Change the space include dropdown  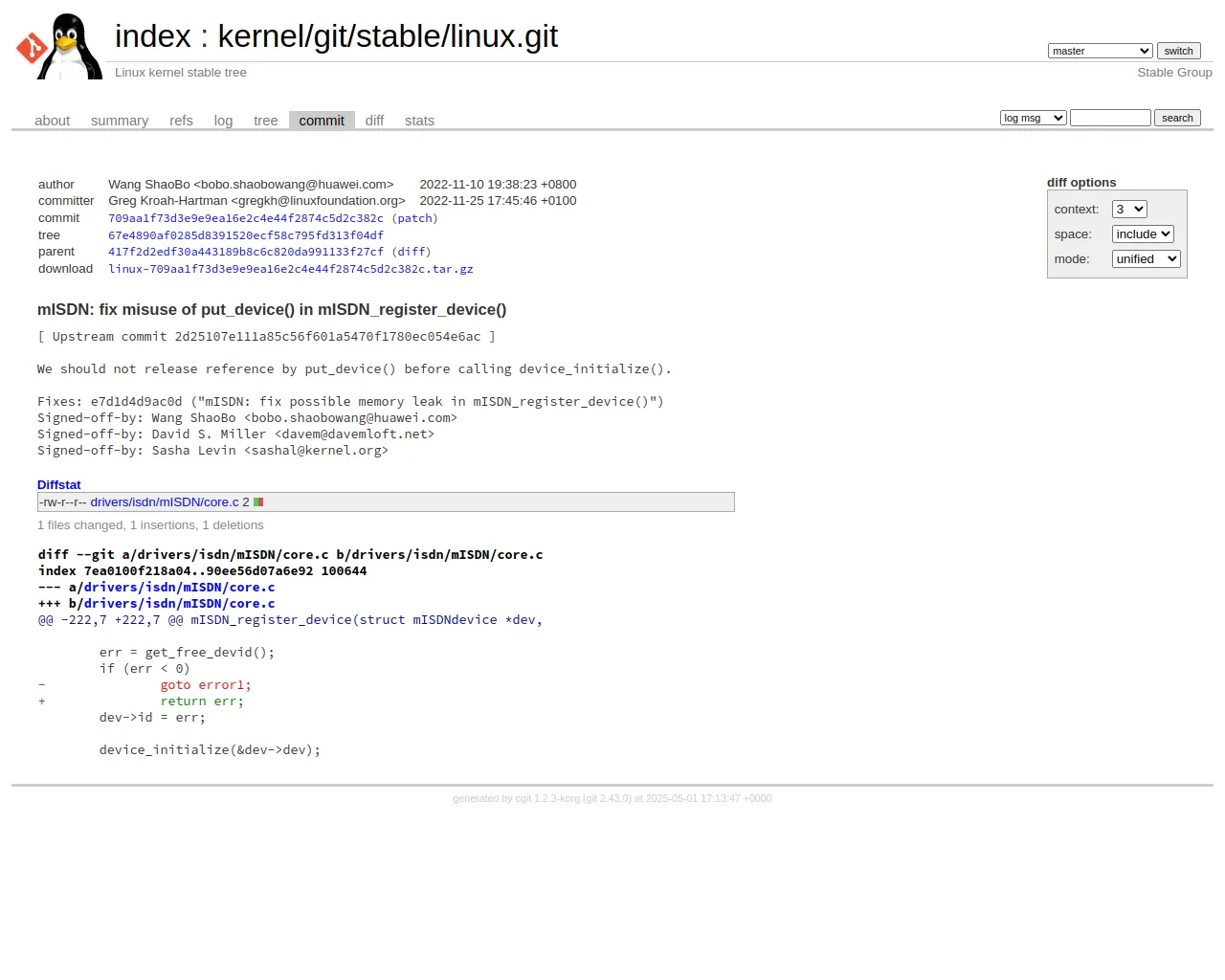(x=1143, y=234)
